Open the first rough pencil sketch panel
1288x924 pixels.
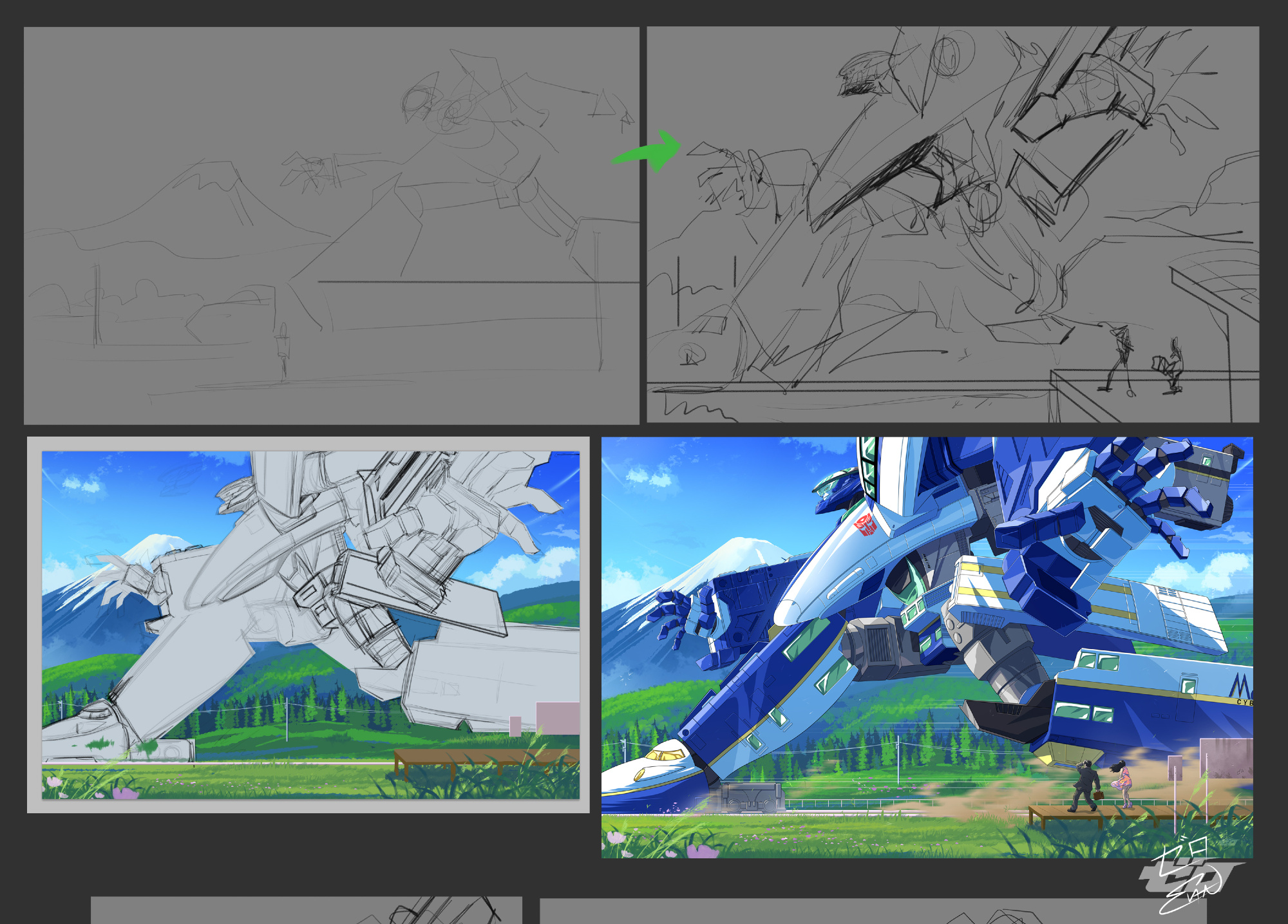[331, 225]
